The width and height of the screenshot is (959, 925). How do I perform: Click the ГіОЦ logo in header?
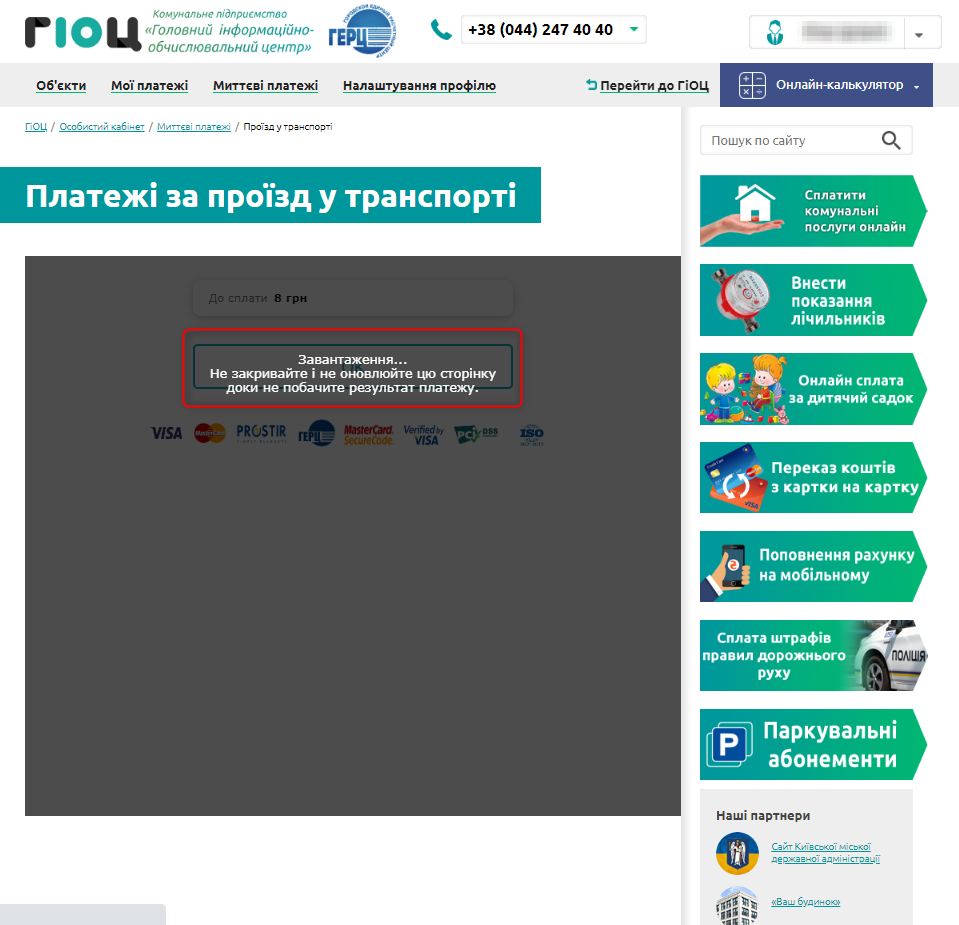[82, 32]
